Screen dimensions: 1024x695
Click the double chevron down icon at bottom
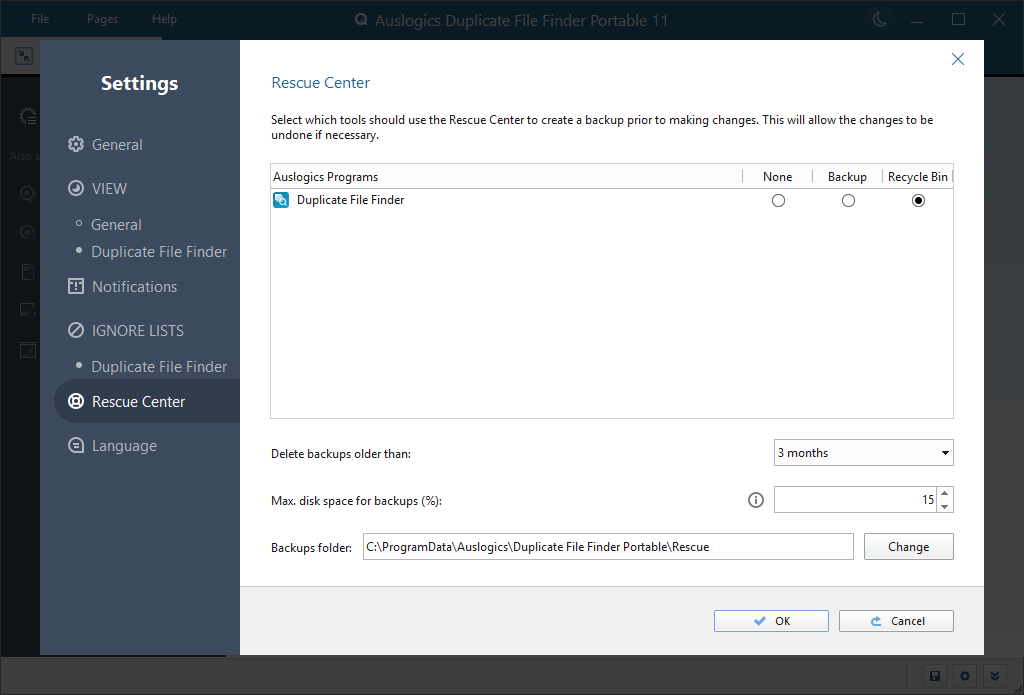pos(995,676)
